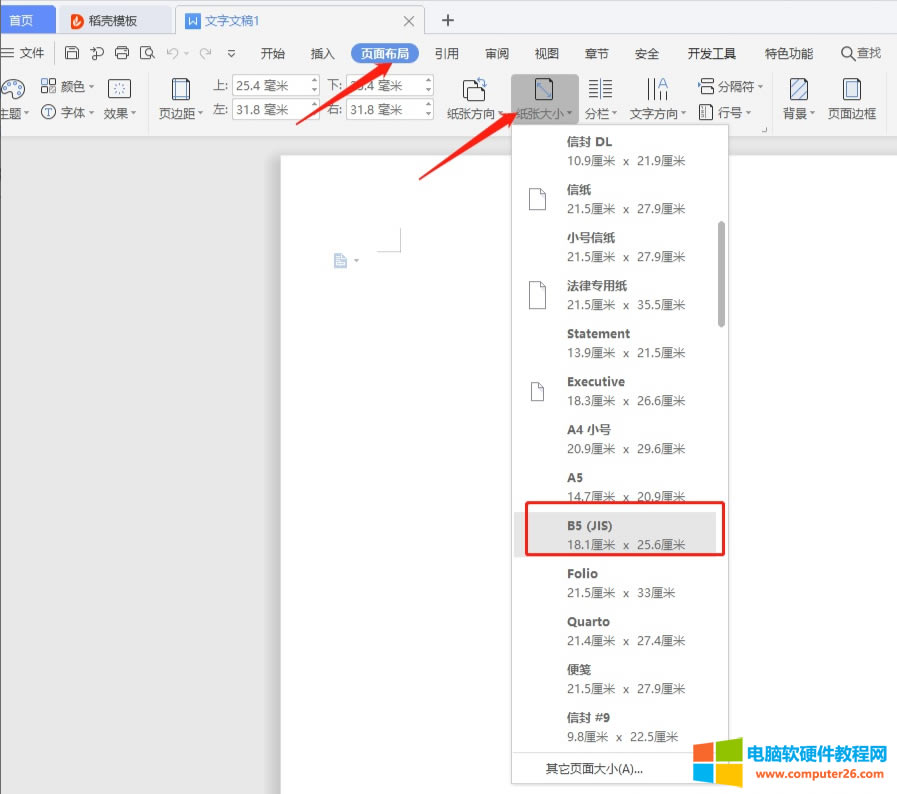
Task: Open the 文件 (File) menu
Action: (30, 53)
